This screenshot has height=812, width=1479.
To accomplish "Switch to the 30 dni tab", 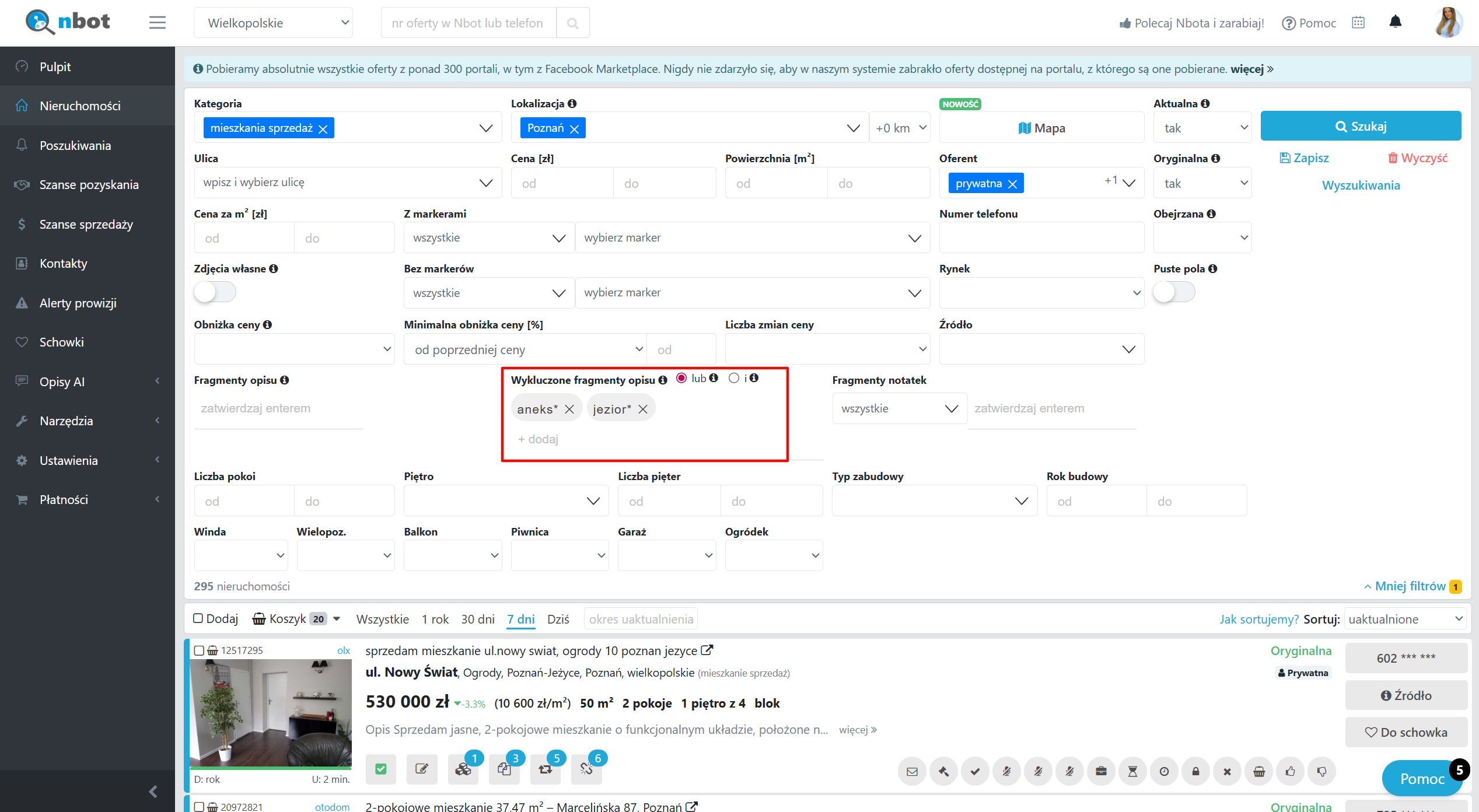I will pyautogui.click(x=477, y=619).
